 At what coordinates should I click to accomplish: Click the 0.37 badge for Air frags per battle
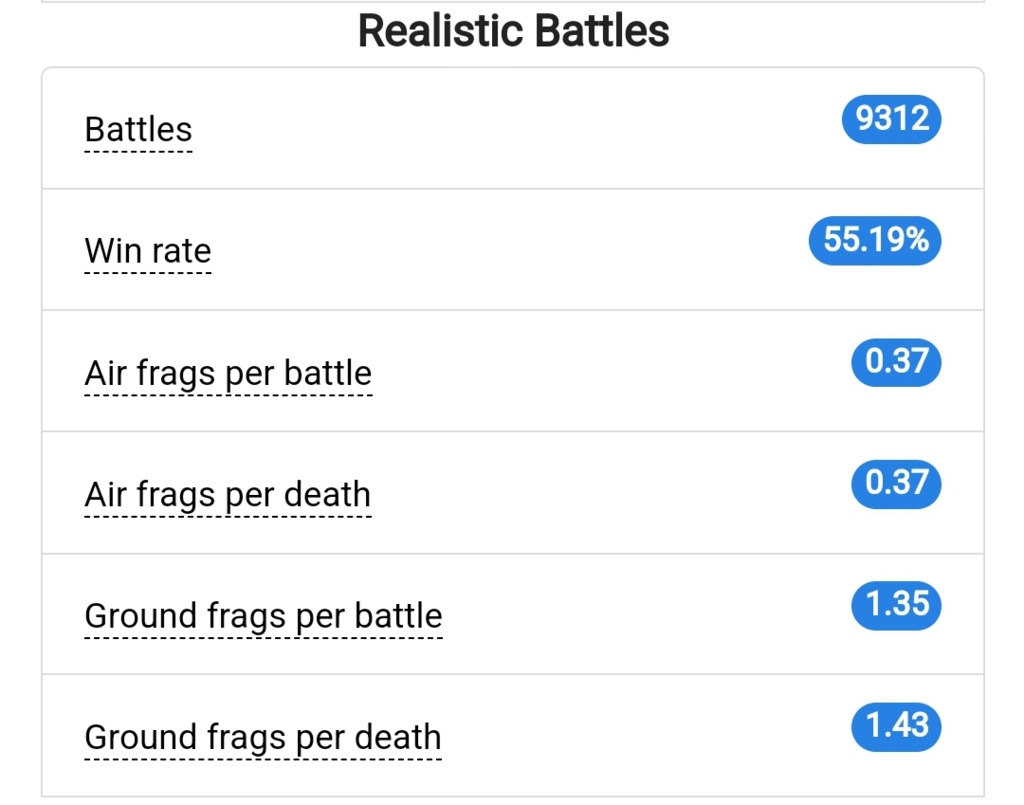[896, 362]
